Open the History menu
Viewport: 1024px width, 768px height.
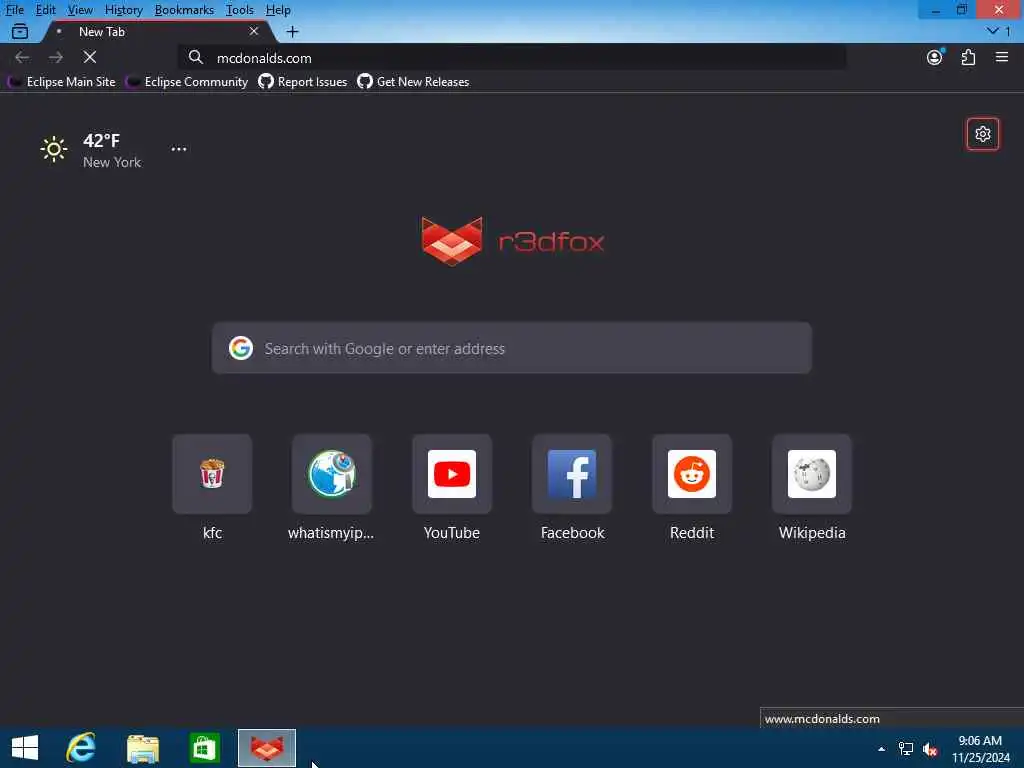pos(123,10)
